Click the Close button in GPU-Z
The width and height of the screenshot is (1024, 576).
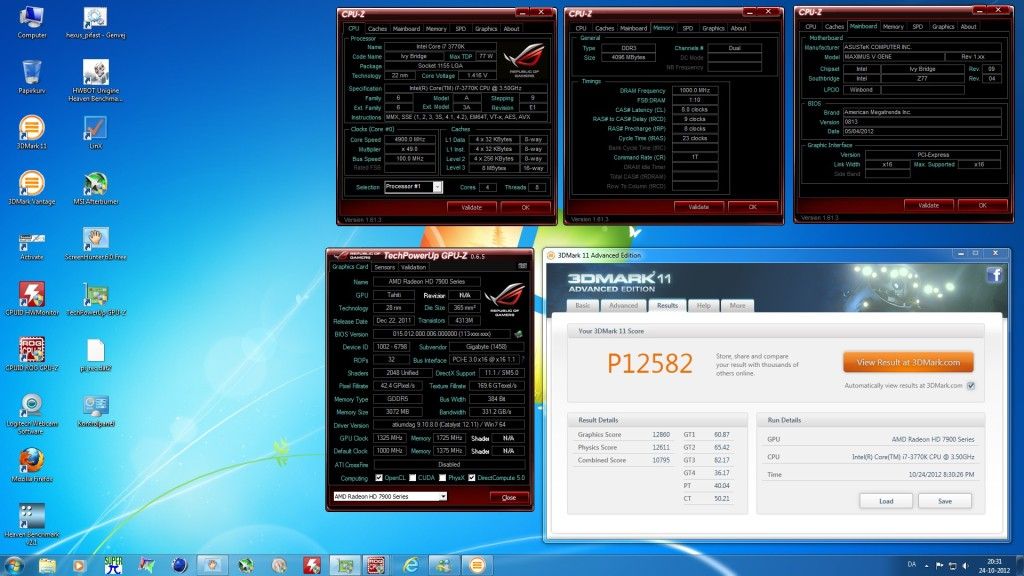(509, 498)
